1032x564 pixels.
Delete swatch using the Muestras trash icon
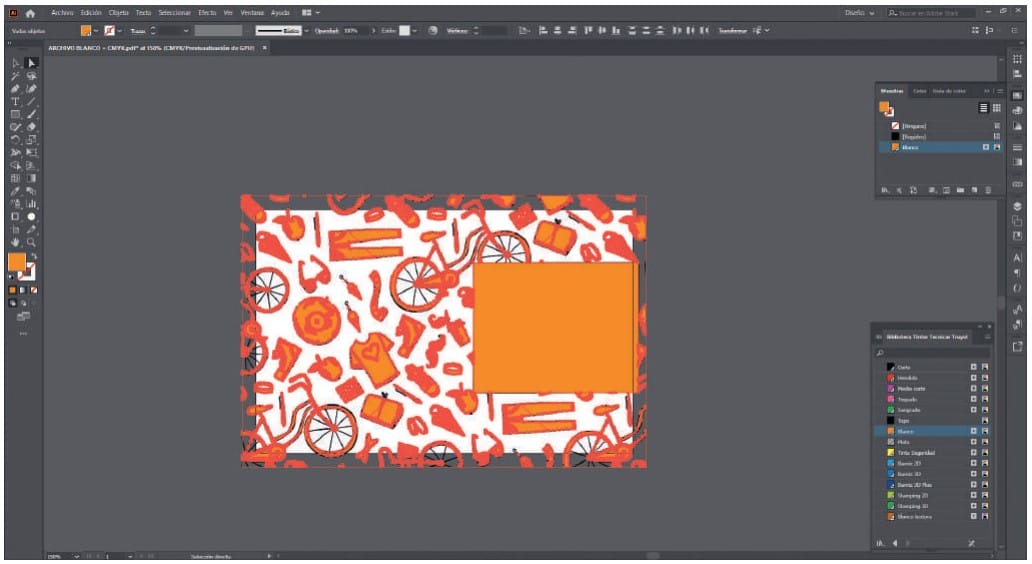pos(987,189)
